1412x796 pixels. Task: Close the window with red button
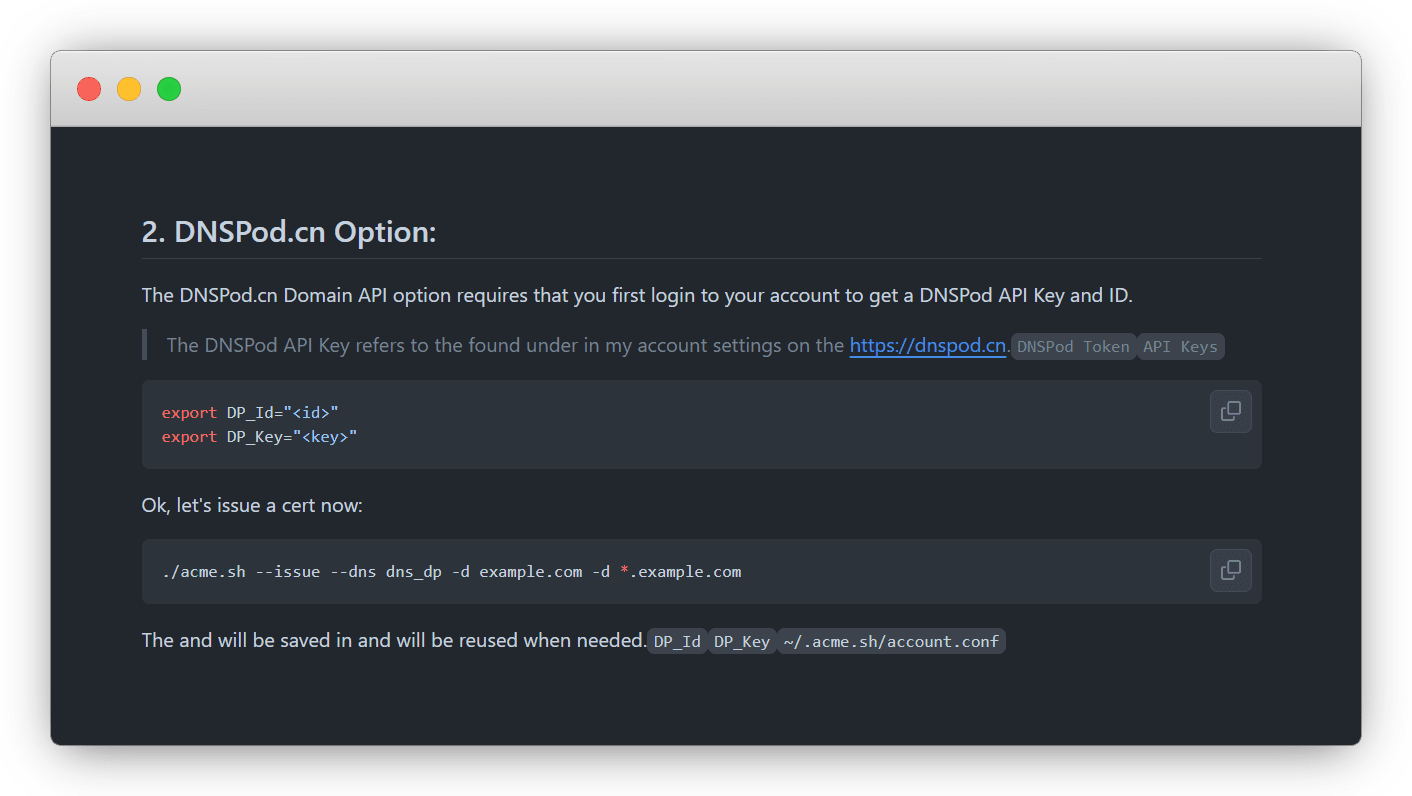point(89,89)
